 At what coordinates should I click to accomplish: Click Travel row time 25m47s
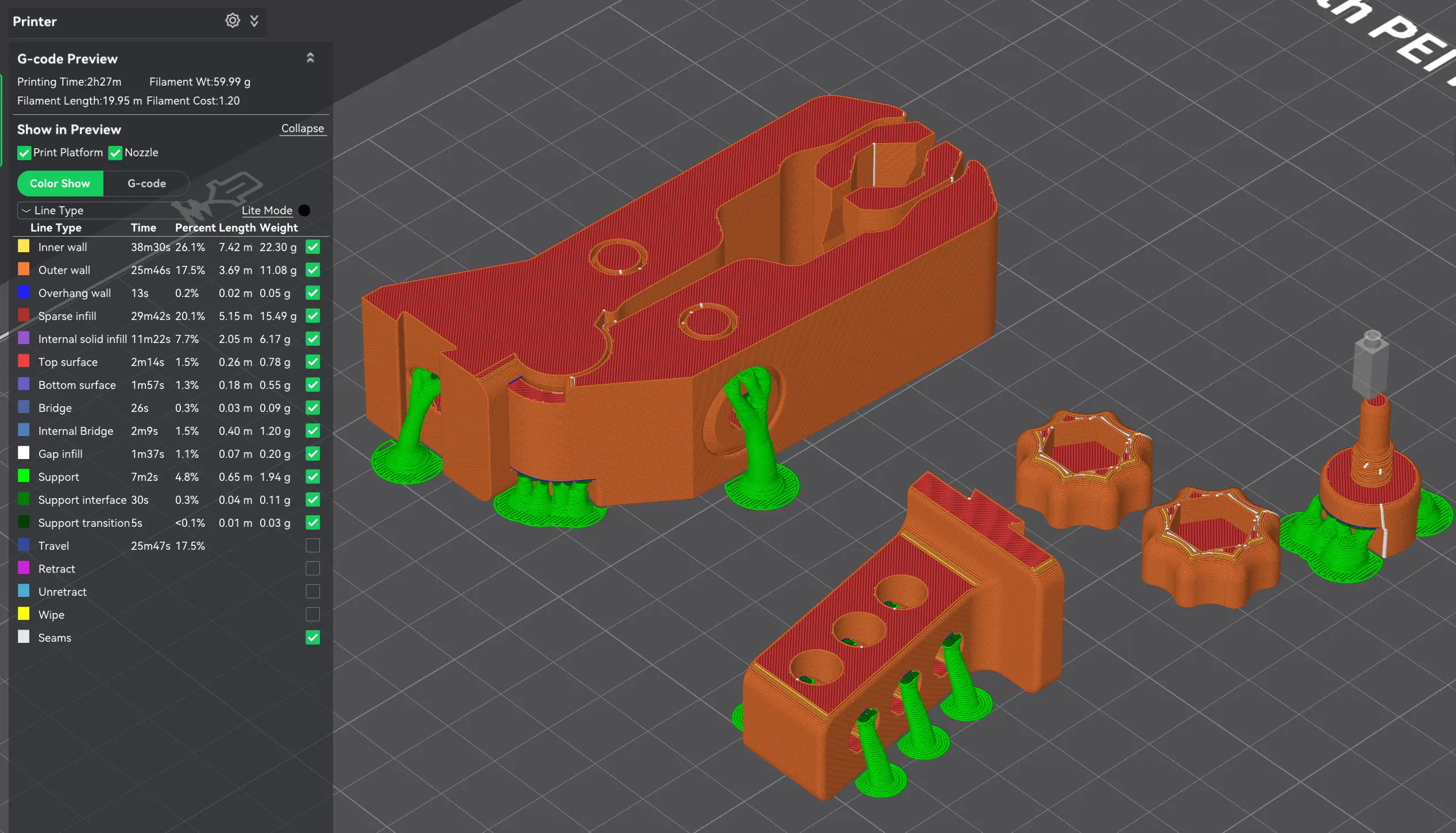click(150, 546)
